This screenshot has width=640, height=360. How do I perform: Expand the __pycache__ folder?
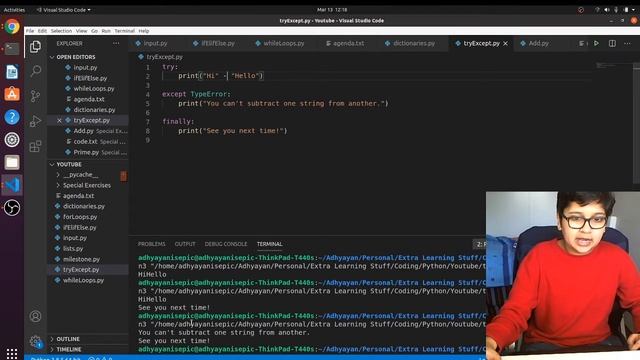[x=80, y=175]
